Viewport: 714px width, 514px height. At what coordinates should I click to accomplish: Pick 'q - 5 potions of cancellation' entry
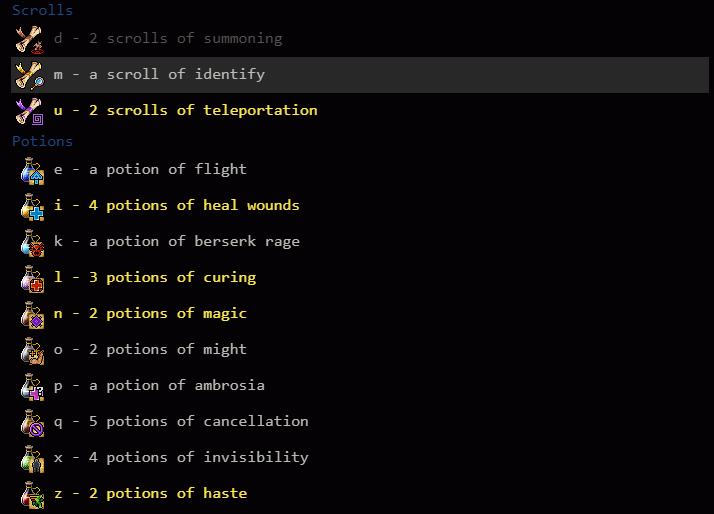181,422
